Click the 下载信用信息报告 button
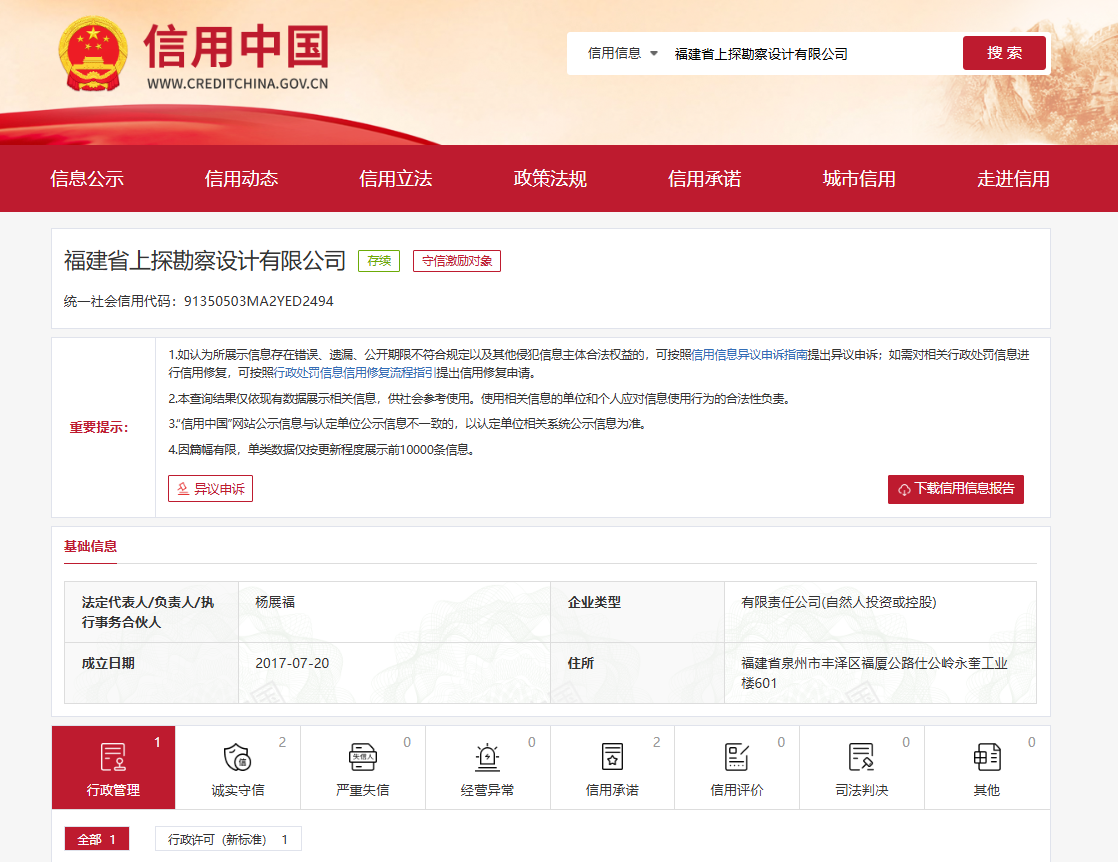The height and width of the screenshot is (862, 1118). (x=955, y=489)
